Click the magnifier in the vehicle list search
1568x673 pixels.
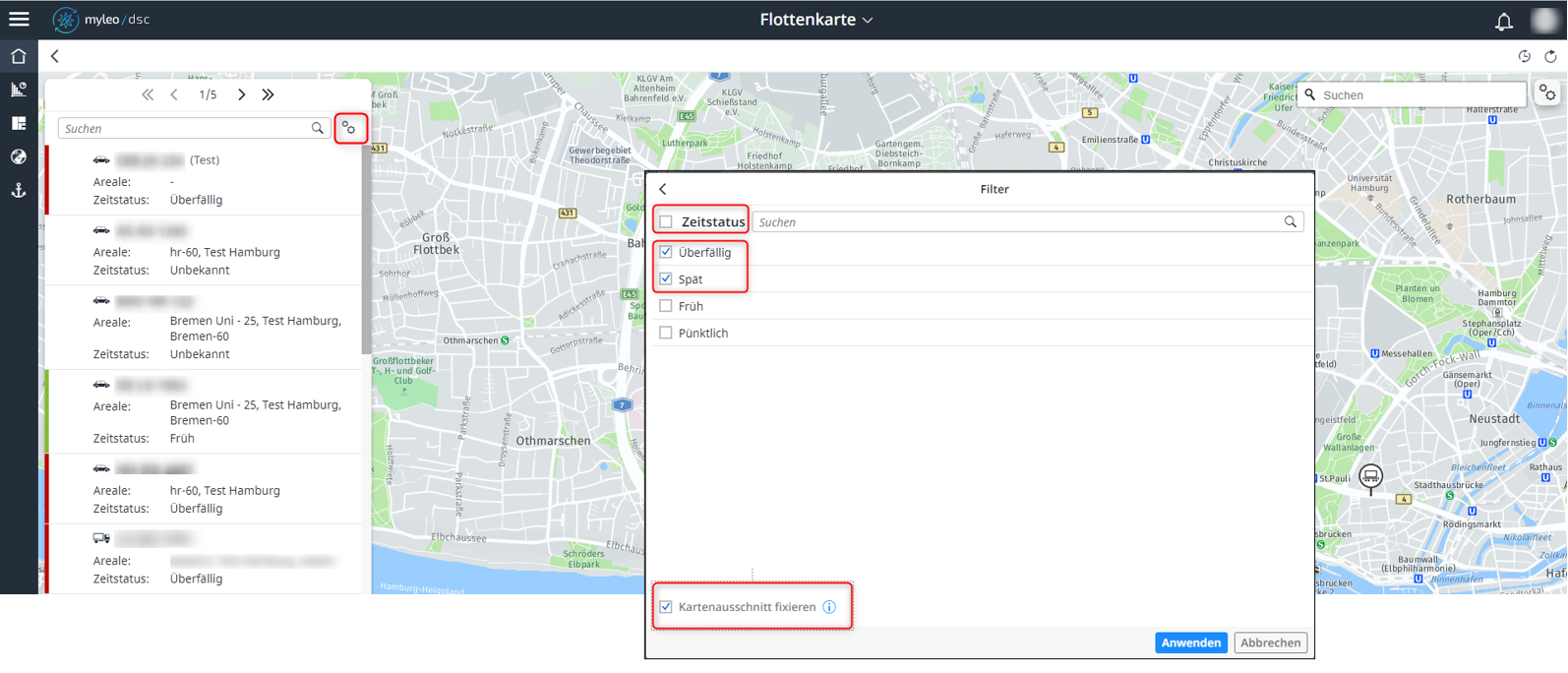coord(318,128)
